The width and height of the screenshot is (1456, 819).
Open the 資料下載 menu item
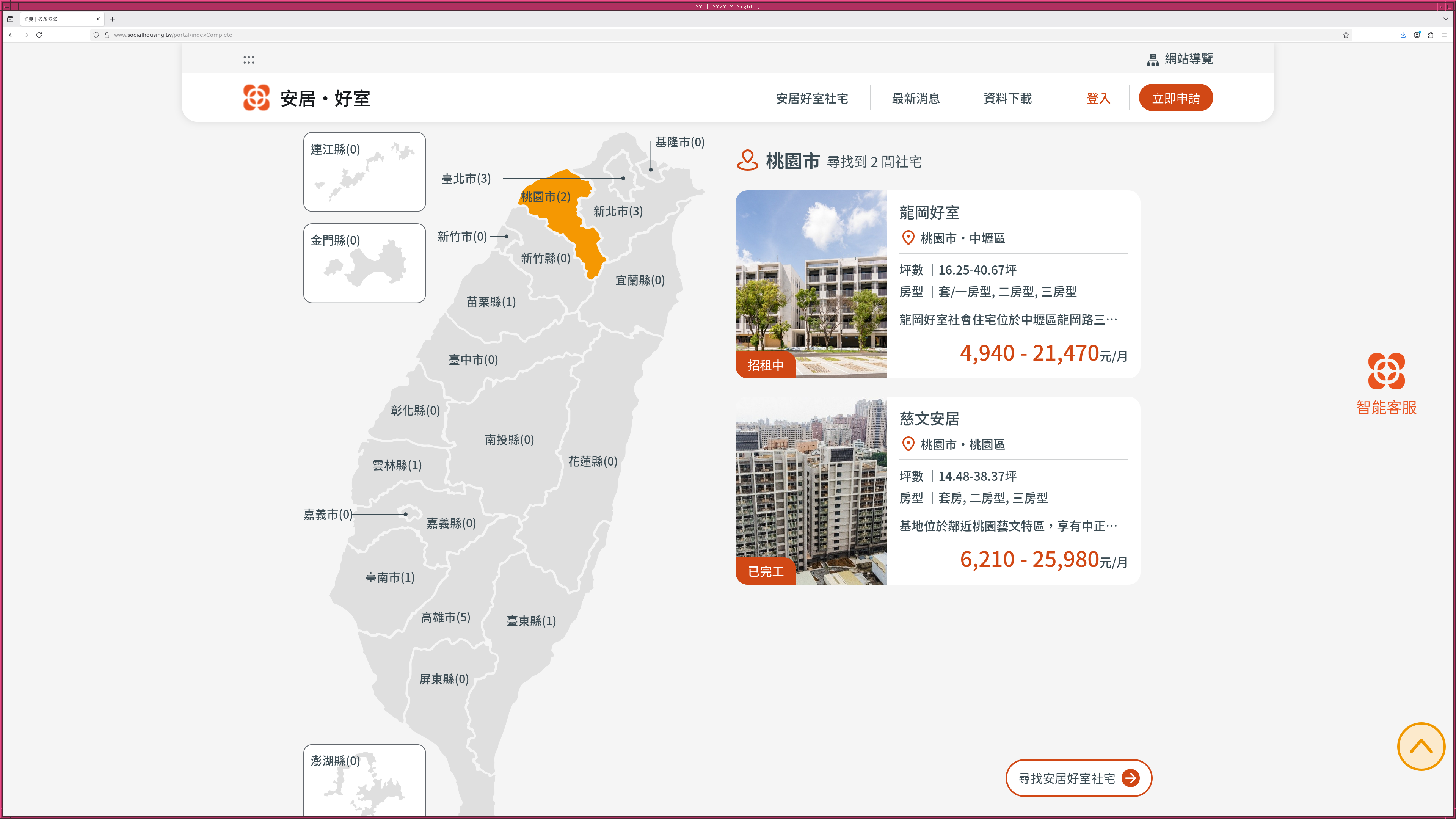(x=1007, y=98)
